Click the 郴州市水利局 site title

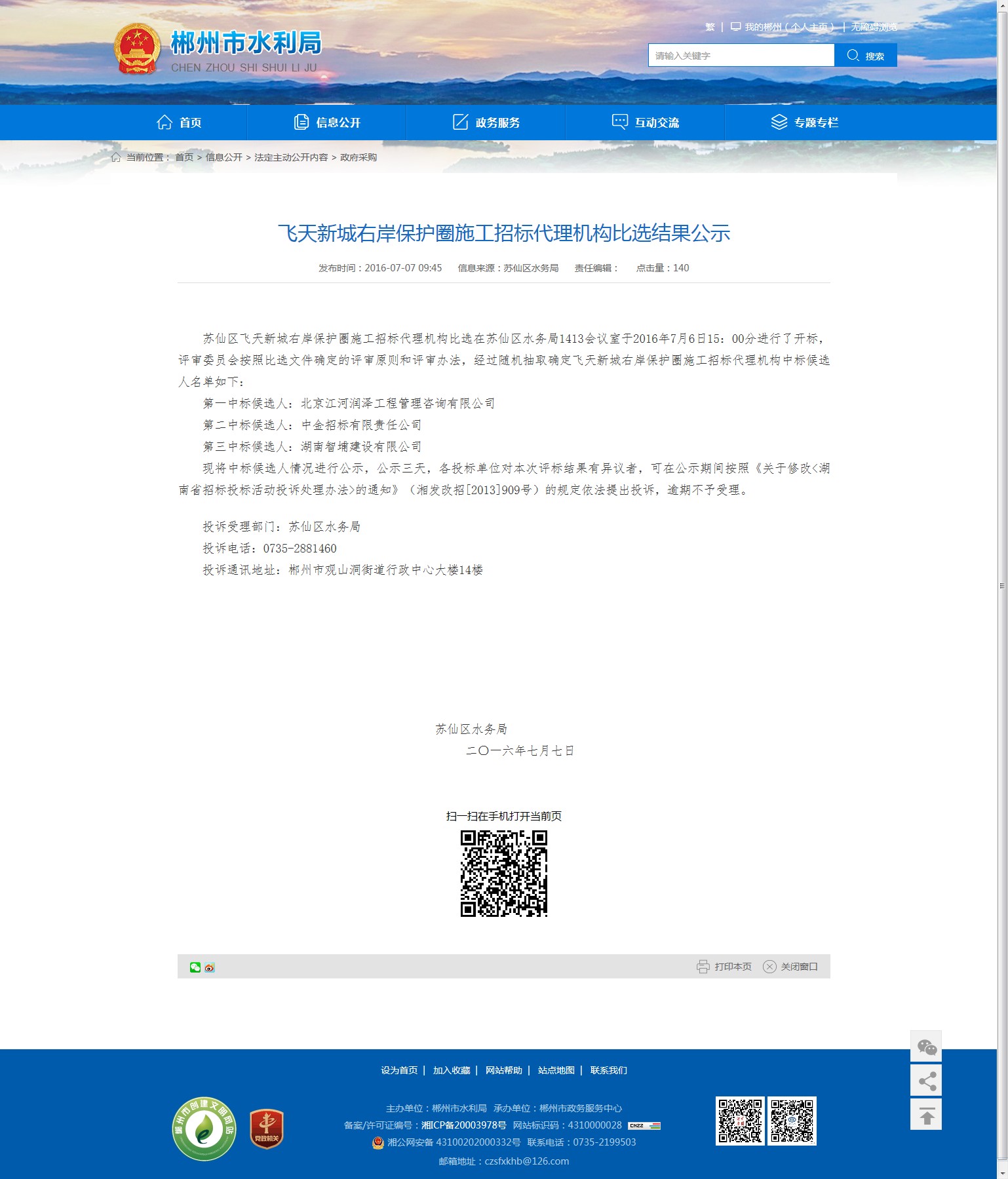point(246,43)
